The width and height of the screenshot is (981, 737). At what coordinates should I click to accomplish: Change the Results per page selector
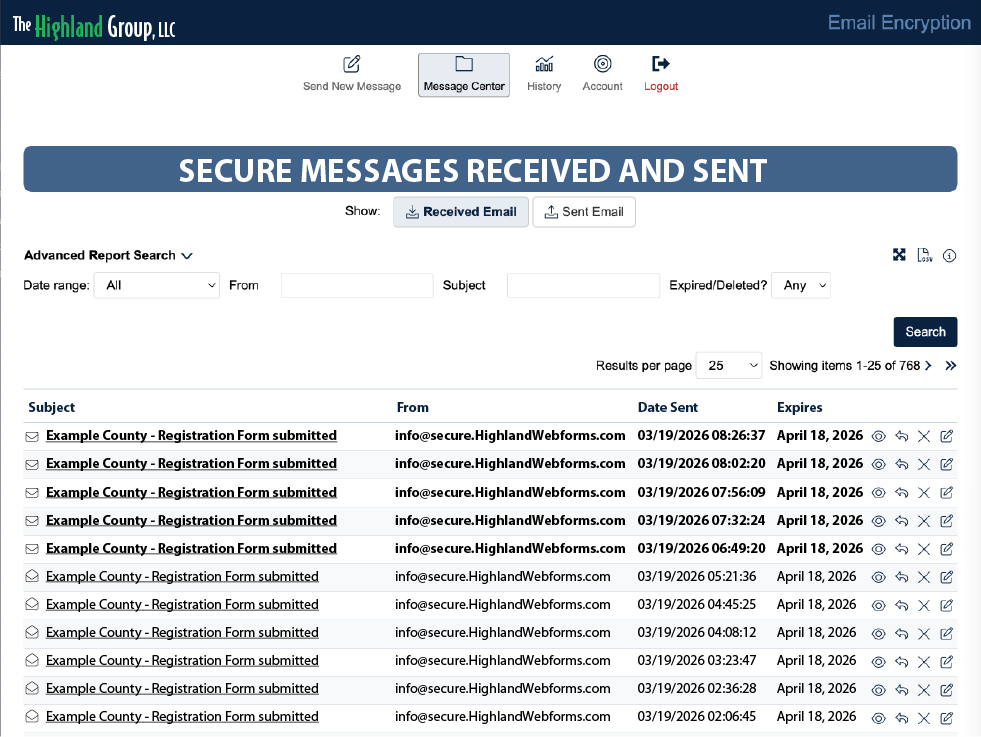coord(728,365)
